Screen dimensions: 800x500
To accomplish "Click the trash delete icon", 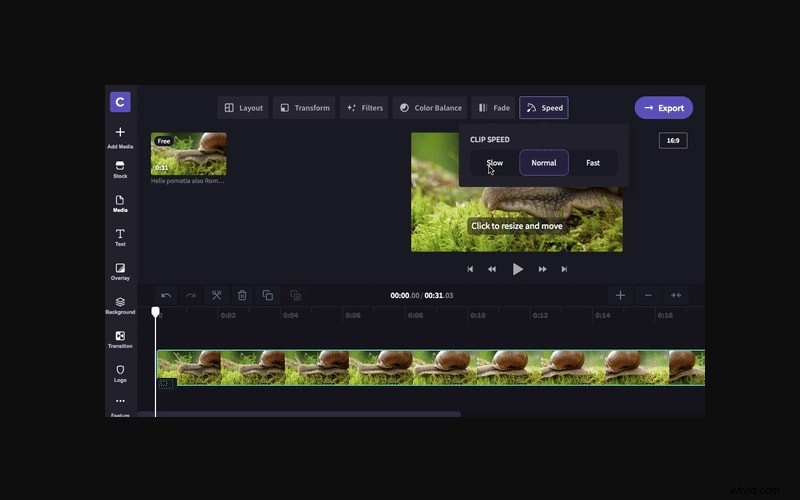I will (242, 295).
